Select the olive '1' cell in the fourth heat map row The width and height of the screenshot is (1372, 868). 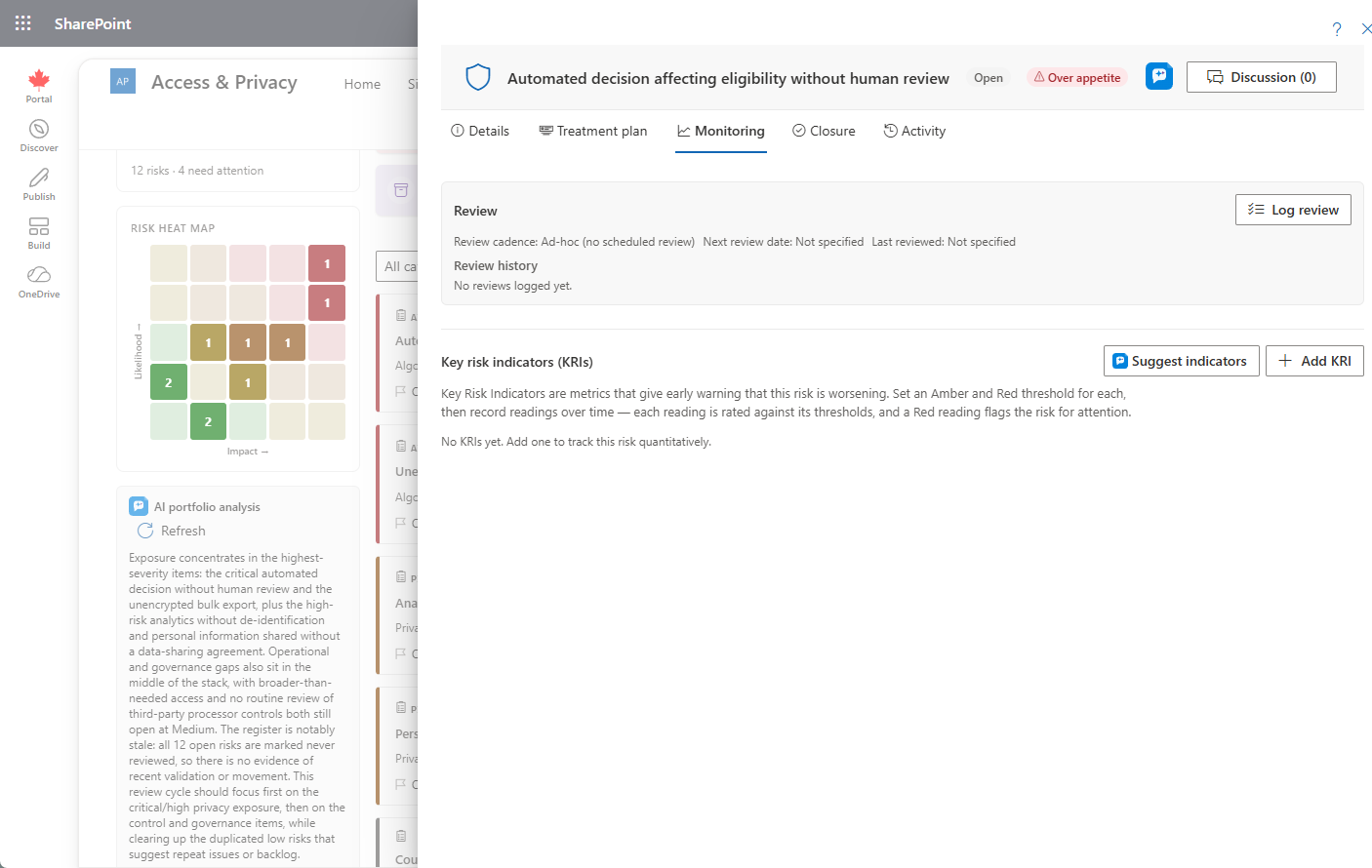point(248,382)
